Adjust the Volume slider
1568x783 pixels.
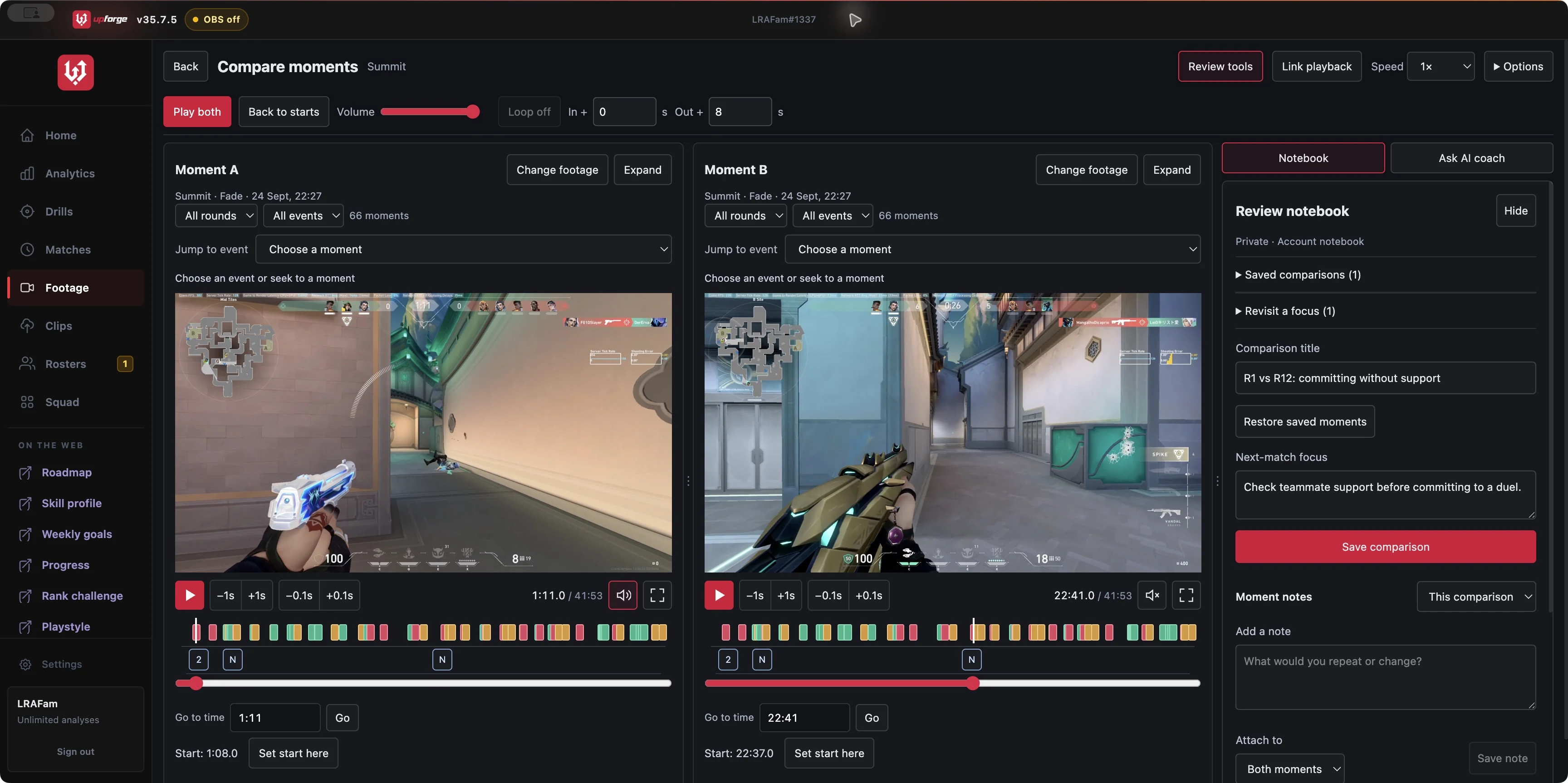(430, 112)
